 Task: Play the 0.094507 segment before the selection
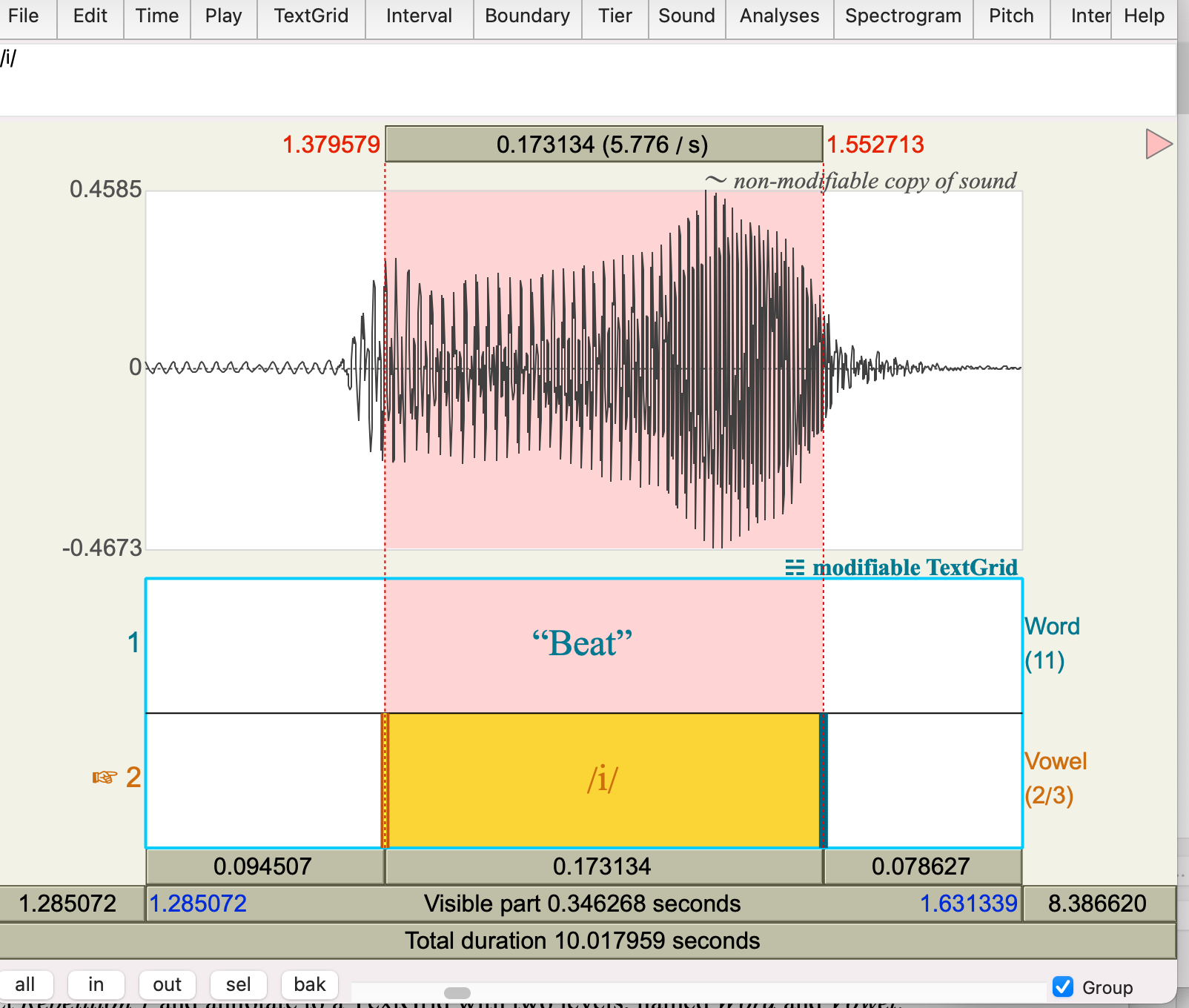pyautogui.click(x=265, y=866)
